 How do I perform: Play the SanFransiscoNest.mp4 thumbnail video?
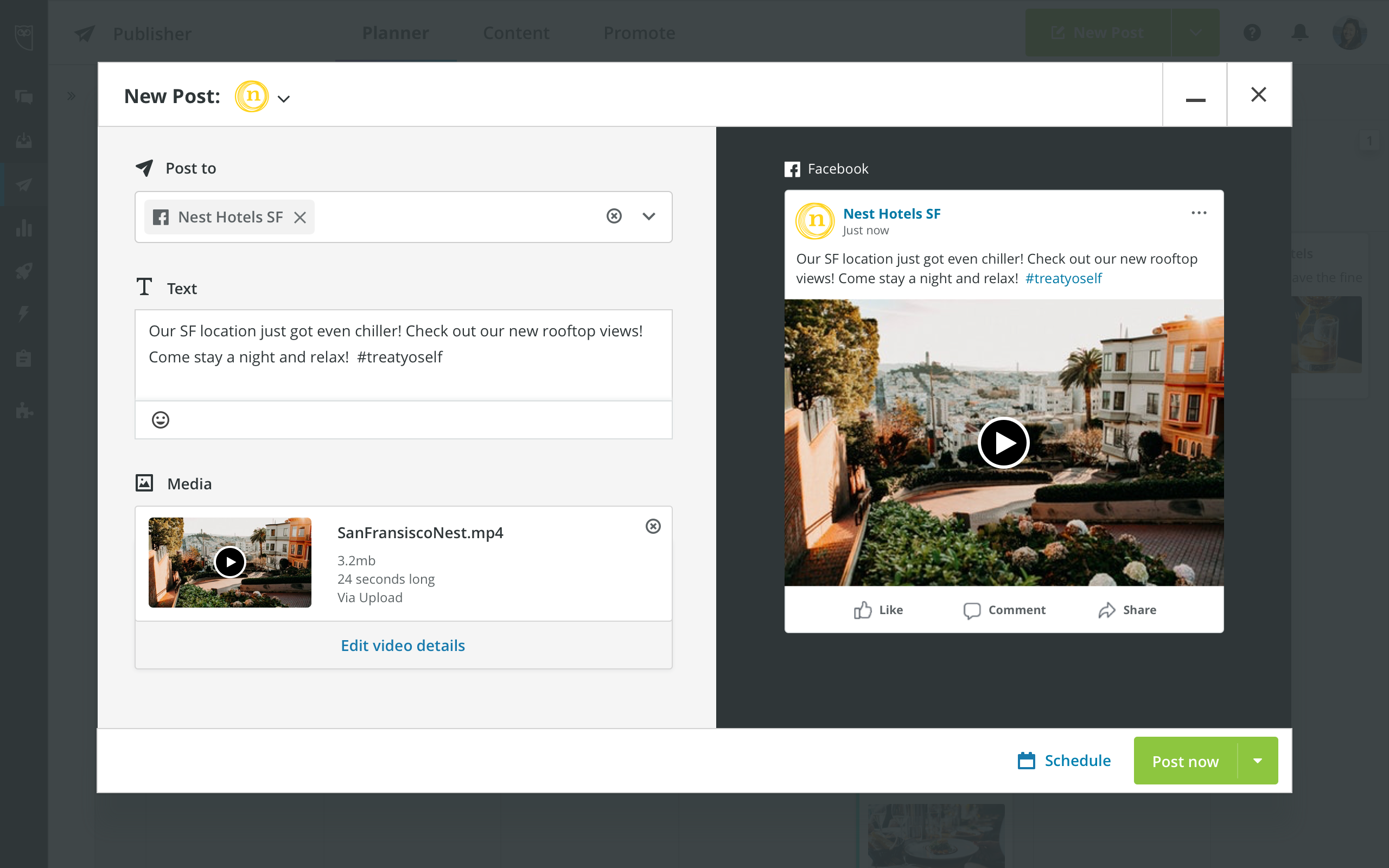coord(230,562)
